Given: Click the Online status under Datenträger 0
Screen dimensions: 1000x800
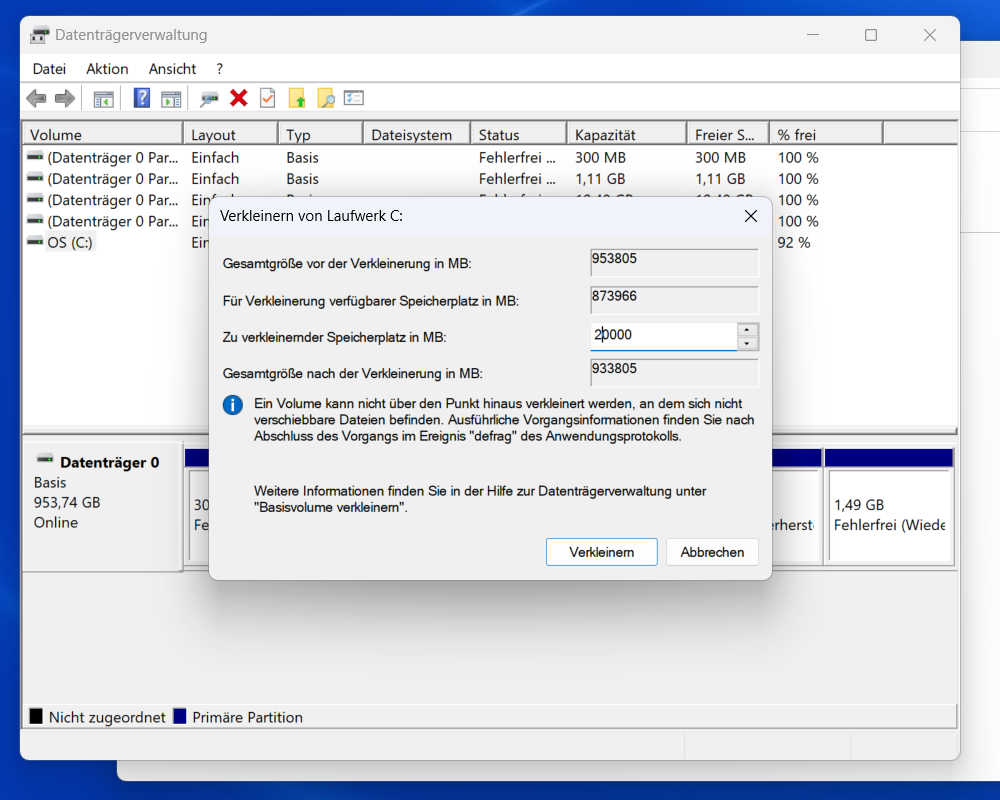Looking at the screenshot, I should point(56,522).
